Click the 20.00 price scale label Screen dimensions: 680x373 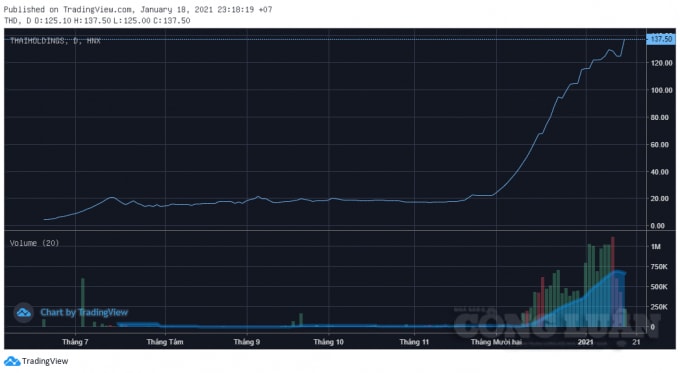[660, 199]
